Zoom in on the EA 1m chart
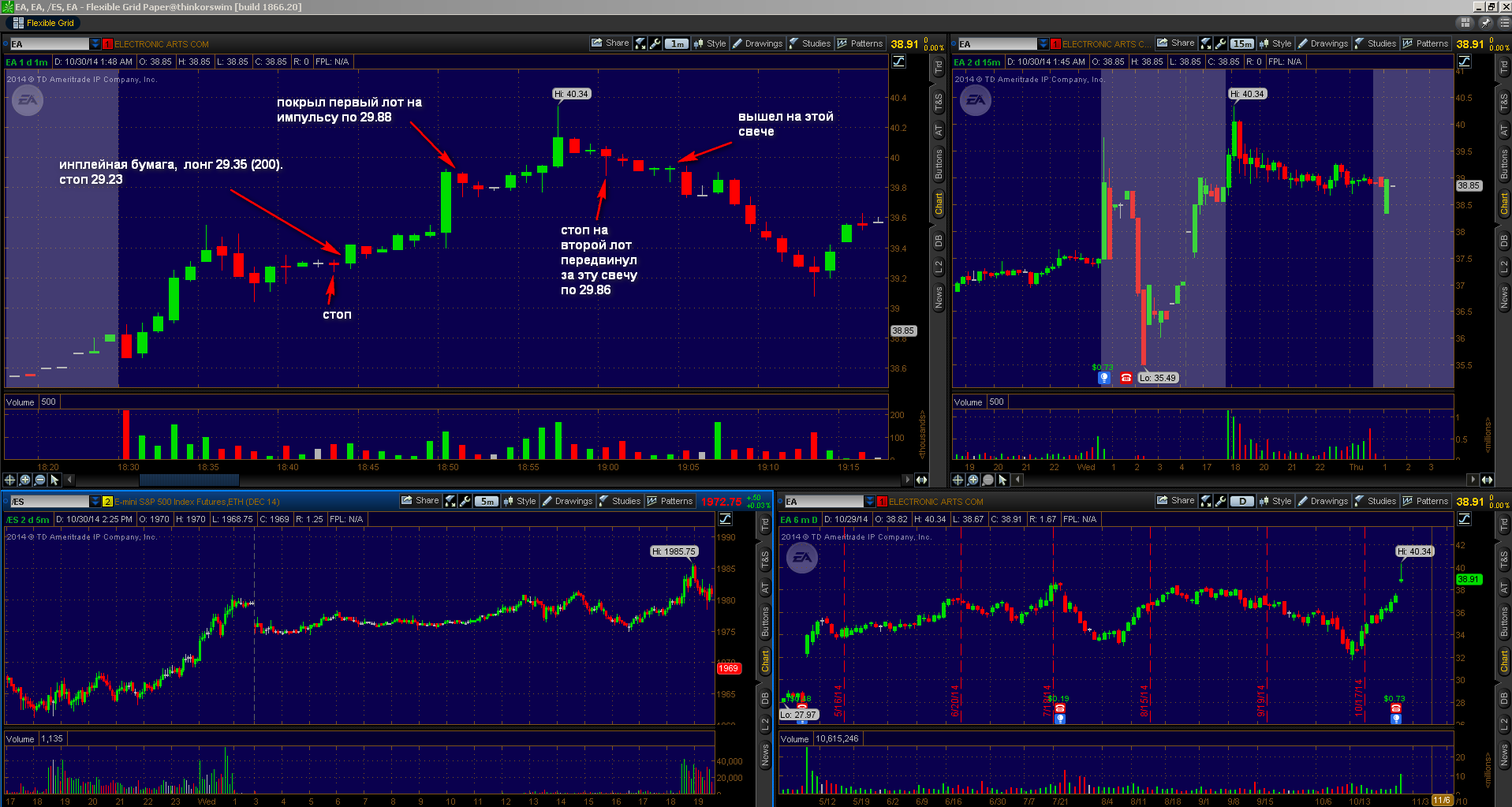Screen dimensions: 1512x807 pyautogui.click(x=25, y=480)
